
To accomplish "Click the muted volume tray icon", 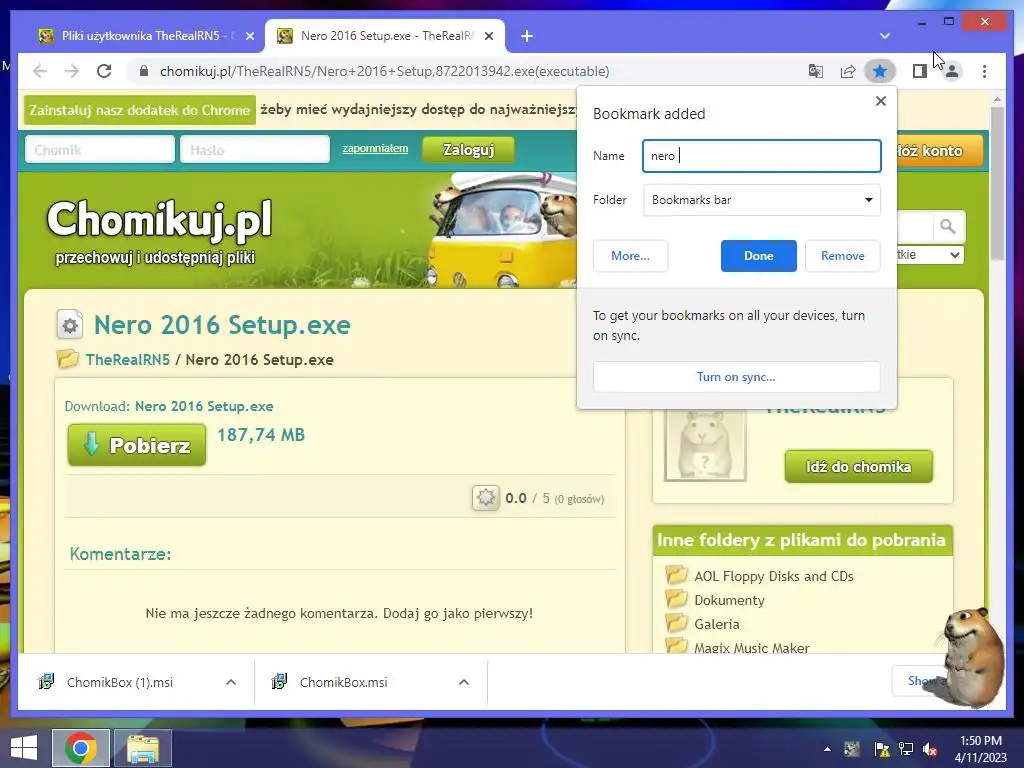I will (931, 749).
